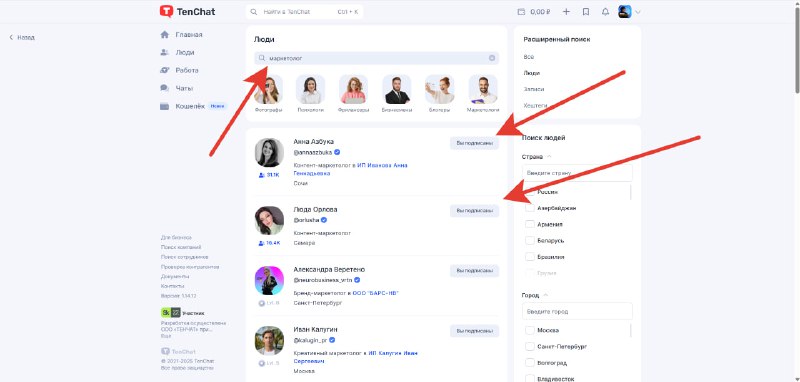This screenshot has width=800, height=382.
Task: Collapse the Город filter section
Action: pyautogui.click(x=545, y=295)
